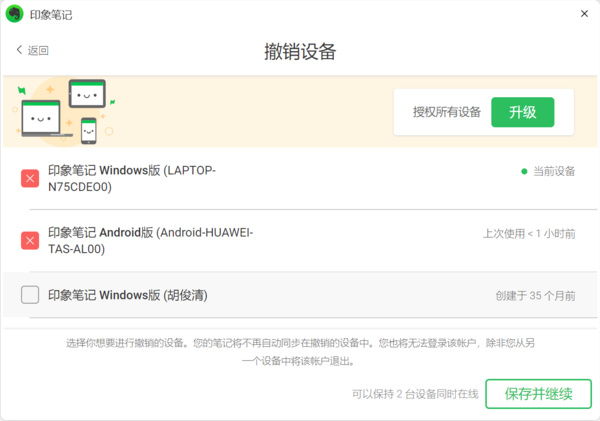Click the 创建于 35 个月前 timestamp

(535, 295)
